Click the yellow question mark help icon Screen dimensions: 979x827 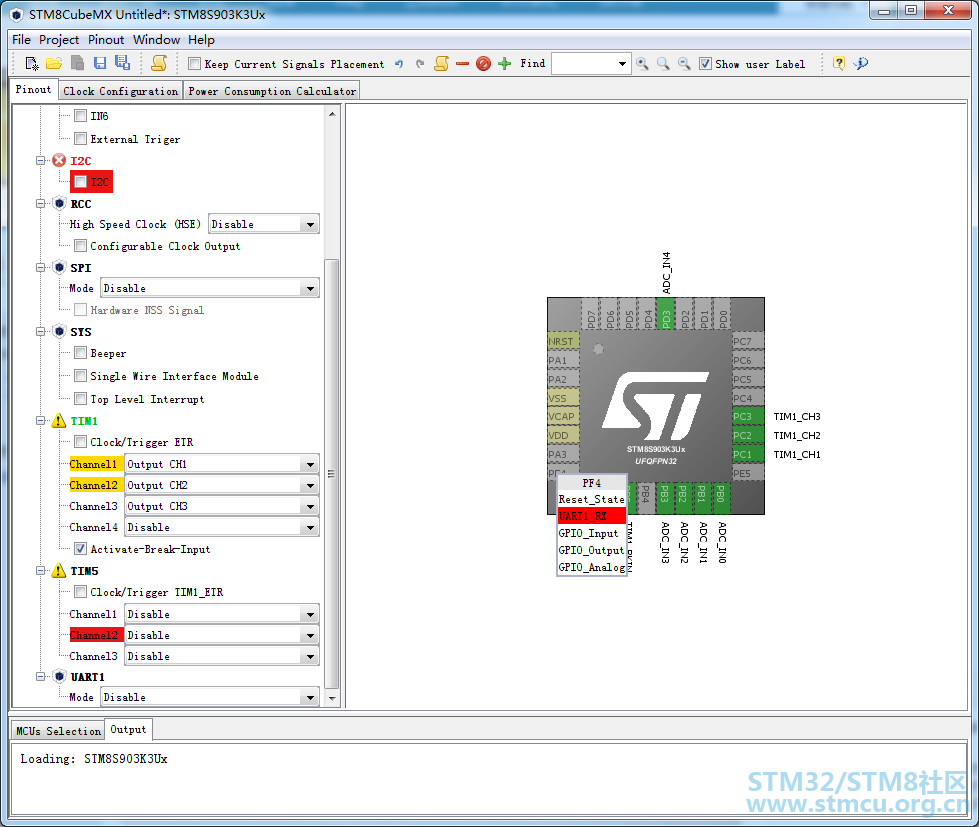(839, 64)
